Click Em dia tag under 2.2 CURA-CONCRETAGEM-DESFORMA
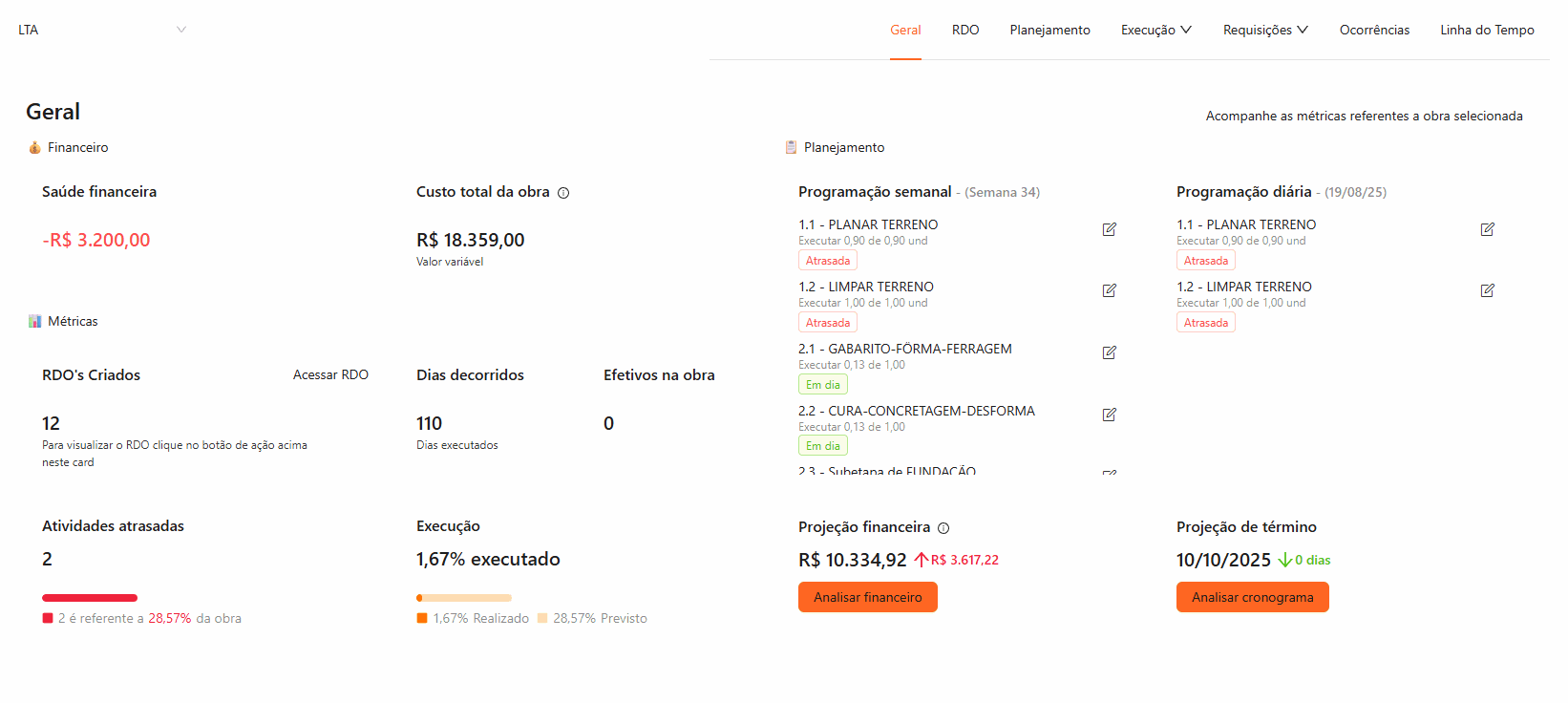 823,446
